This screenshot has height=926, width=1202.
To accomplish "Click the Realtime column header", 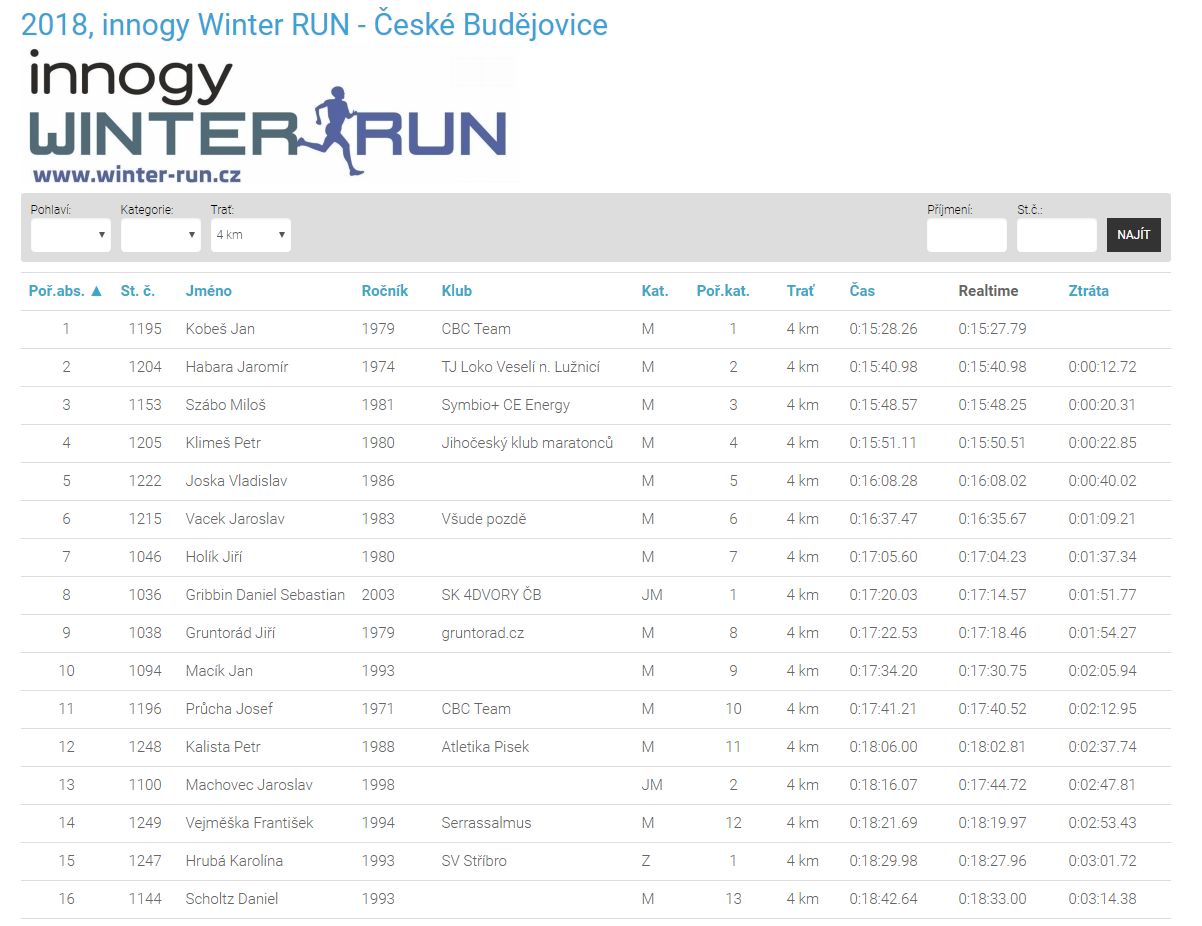I will tap(988, 291).
